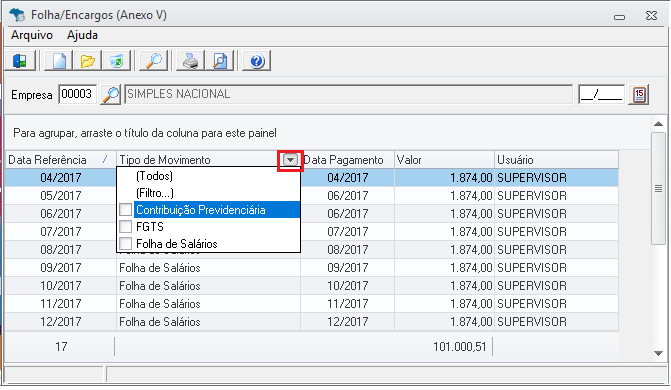671x390 pixels.
Task: Click the scrollbar down arrow
Action: pos(658,353)
